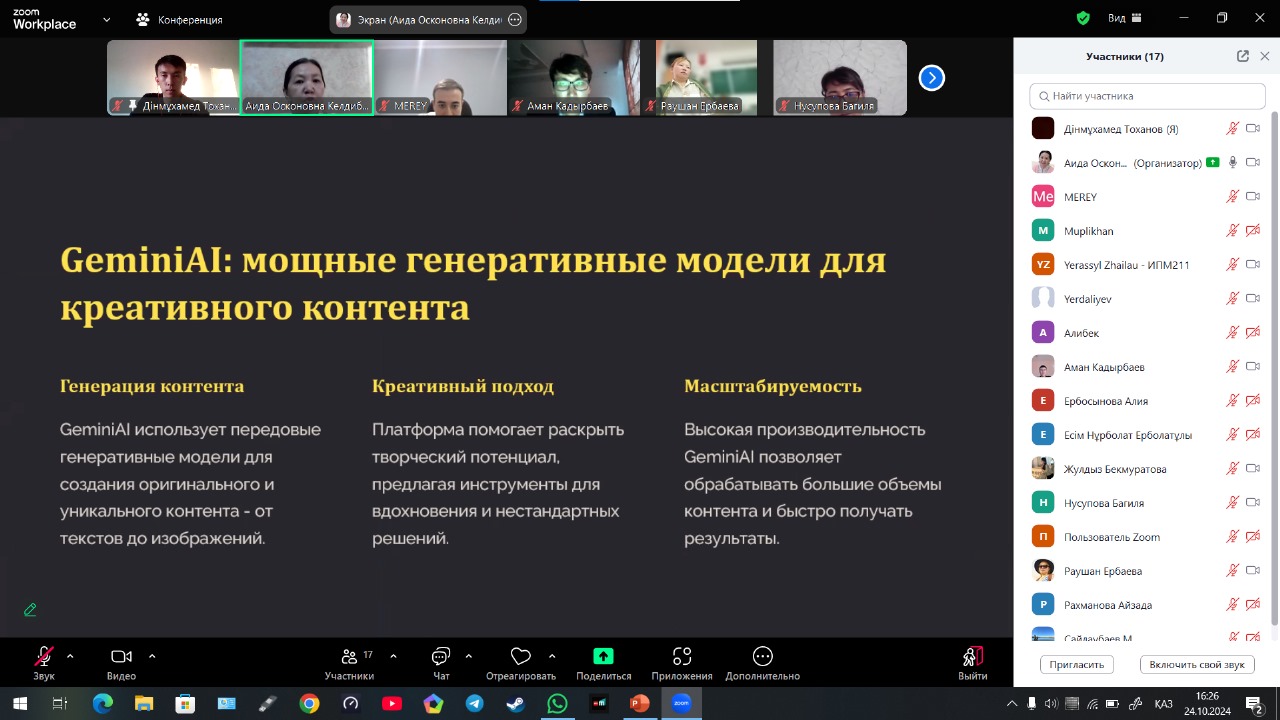Click the Найти участника search field

[1147, 96]
